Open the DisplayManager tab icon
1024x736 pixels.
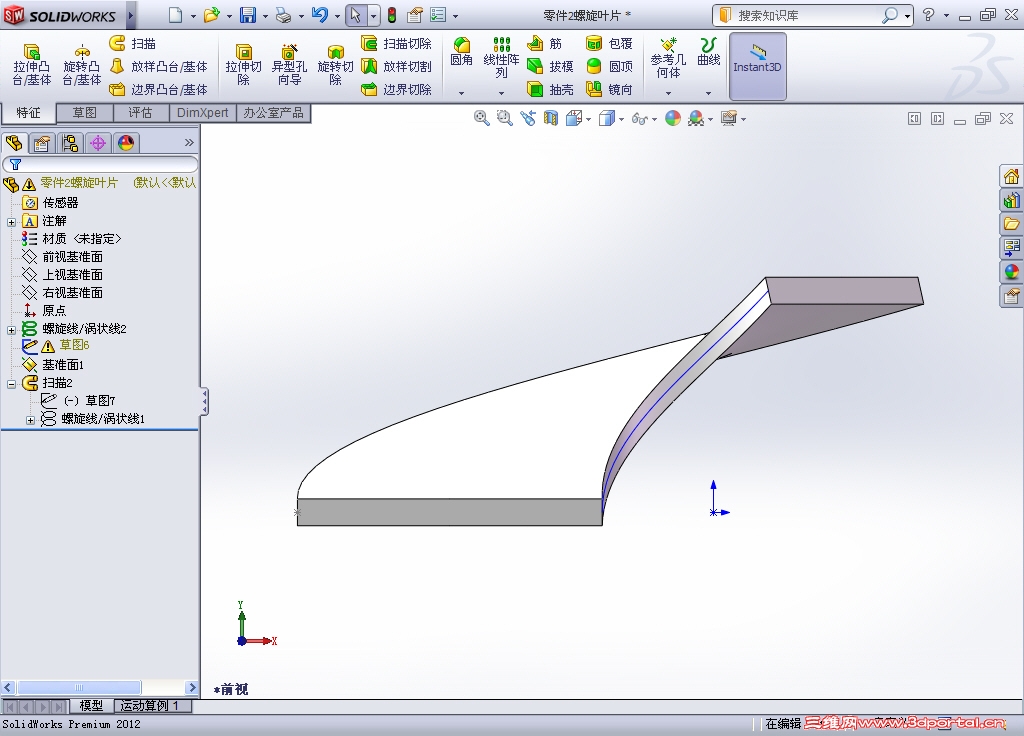[x=126, y=143]
